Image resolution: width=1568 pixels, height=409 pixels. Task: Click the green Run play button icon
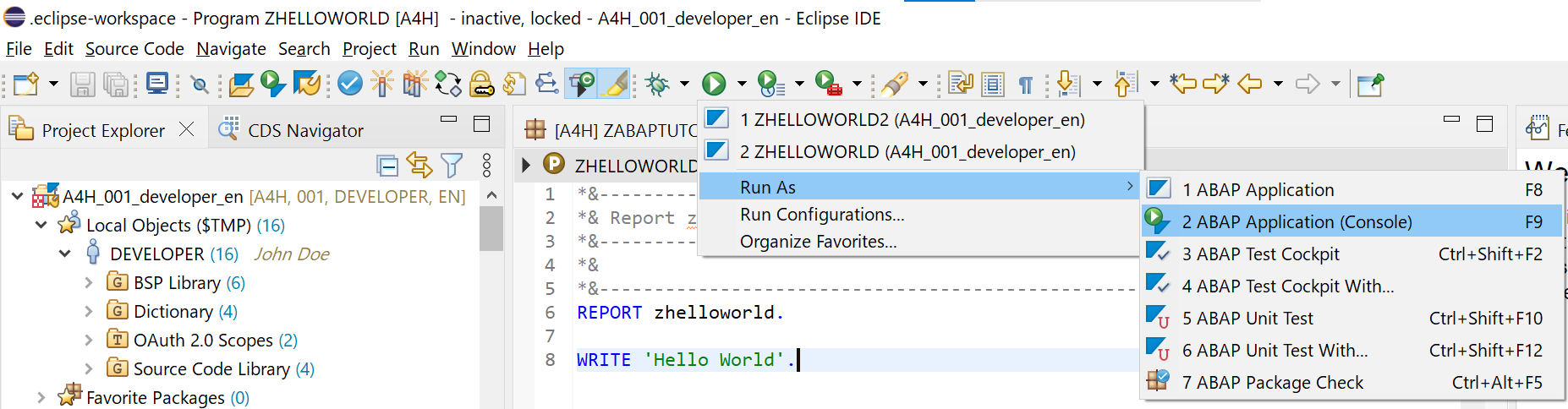(x=715, y=83)
